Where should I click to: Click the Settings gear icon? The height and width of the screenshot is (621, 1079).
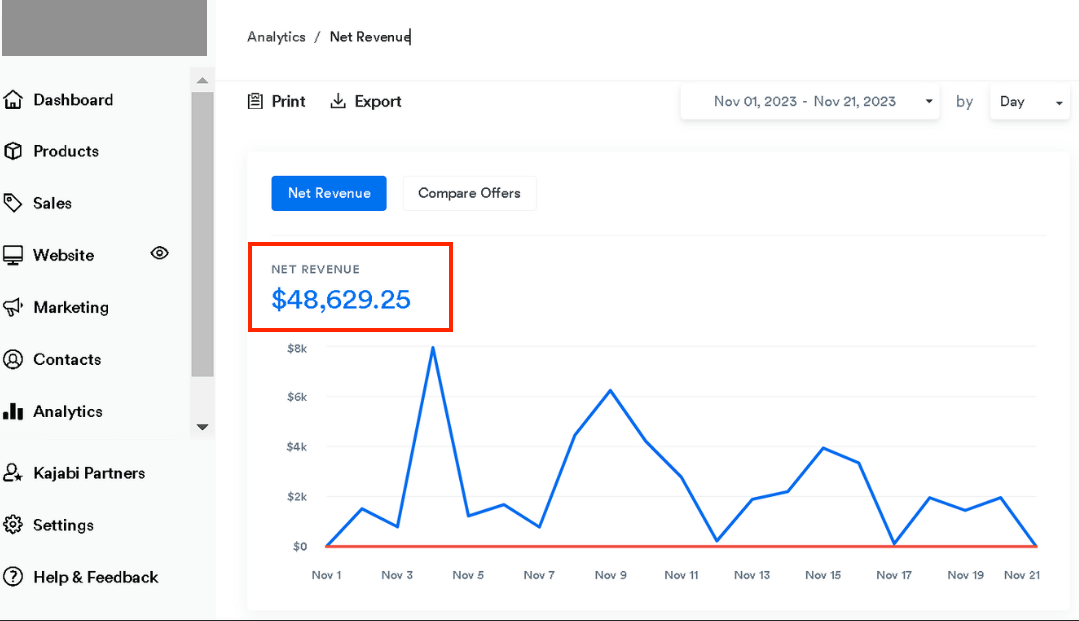tap(13, 526)
